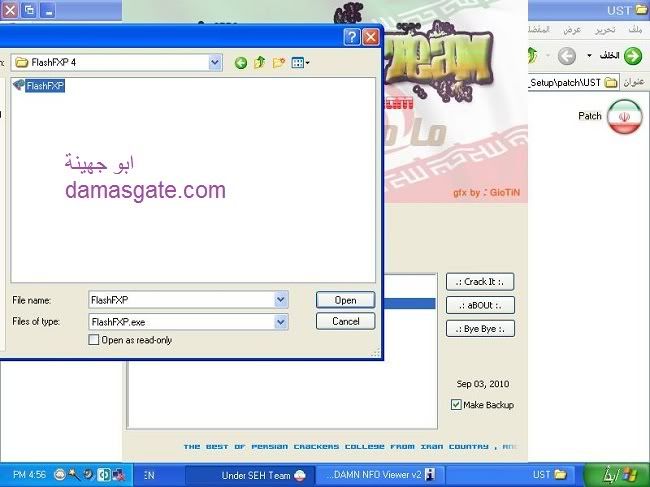Go up one folder level in the dialog
The height and width of the screenshot is (487, 650).
[260, 63]
